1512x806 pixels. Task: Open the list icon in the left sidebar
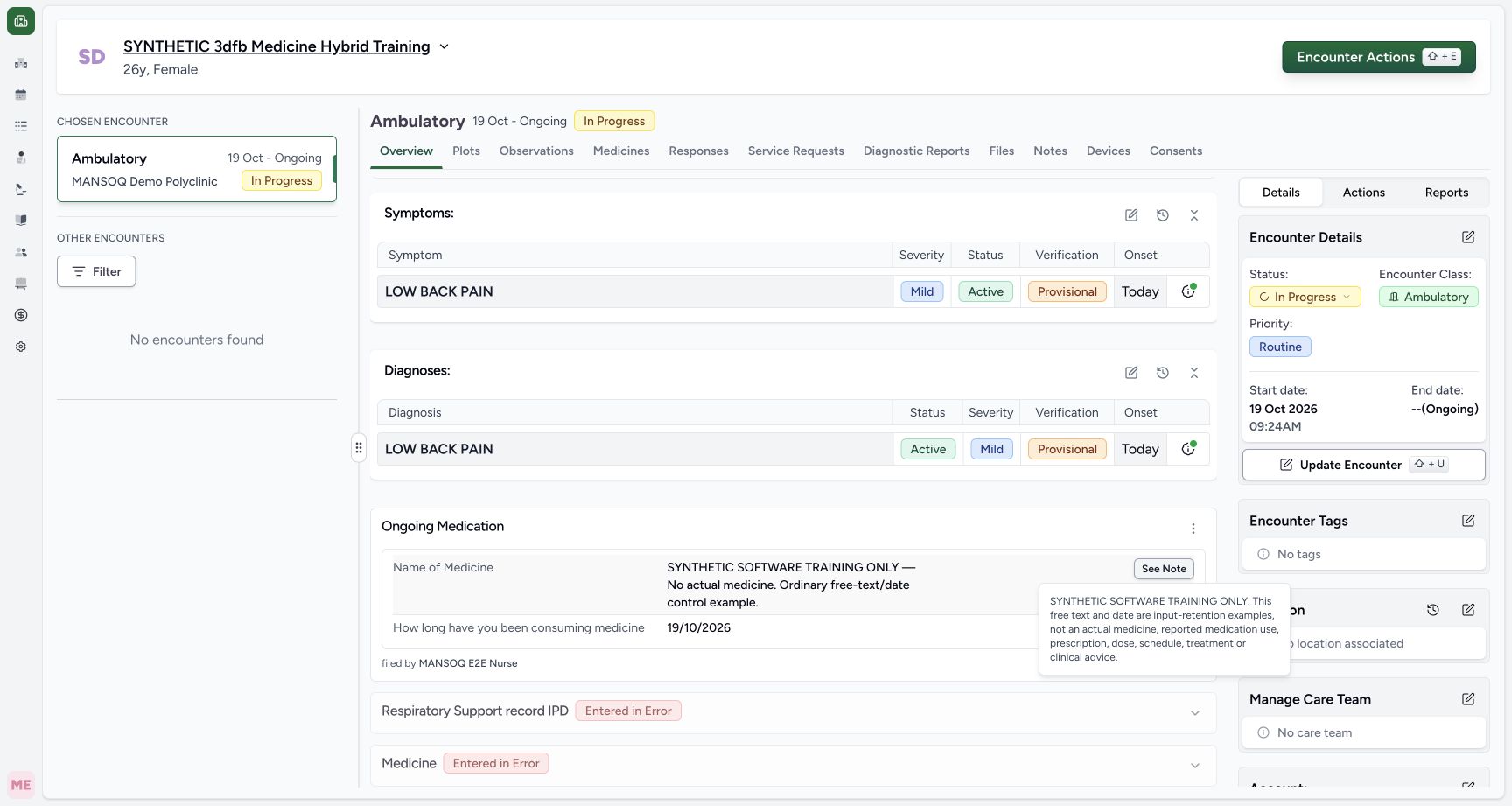(21, 126)
